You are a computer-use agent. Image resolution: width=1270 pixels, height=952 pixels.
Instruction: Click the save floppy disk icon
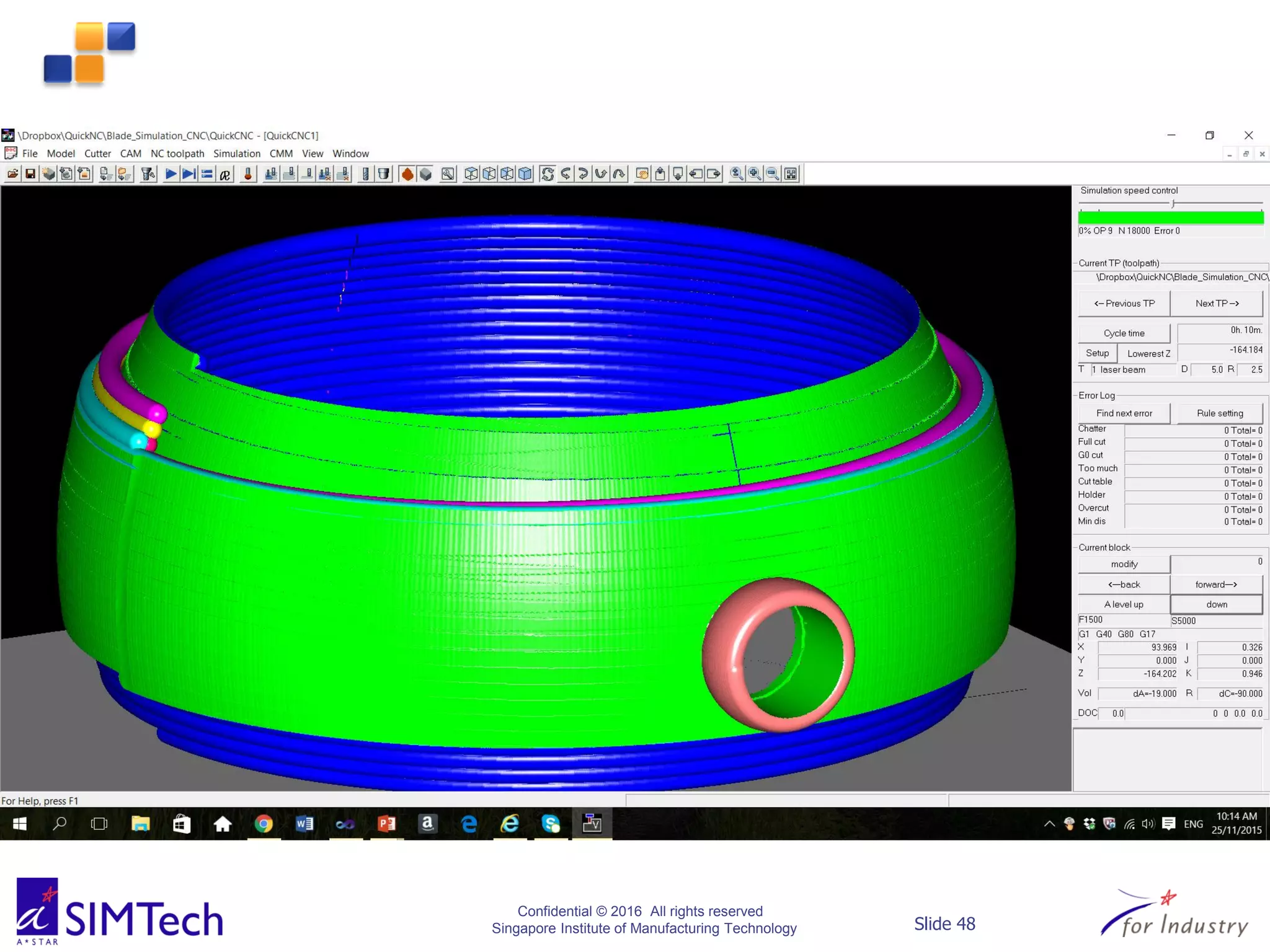pyautogui.click(x=30, y=174)
